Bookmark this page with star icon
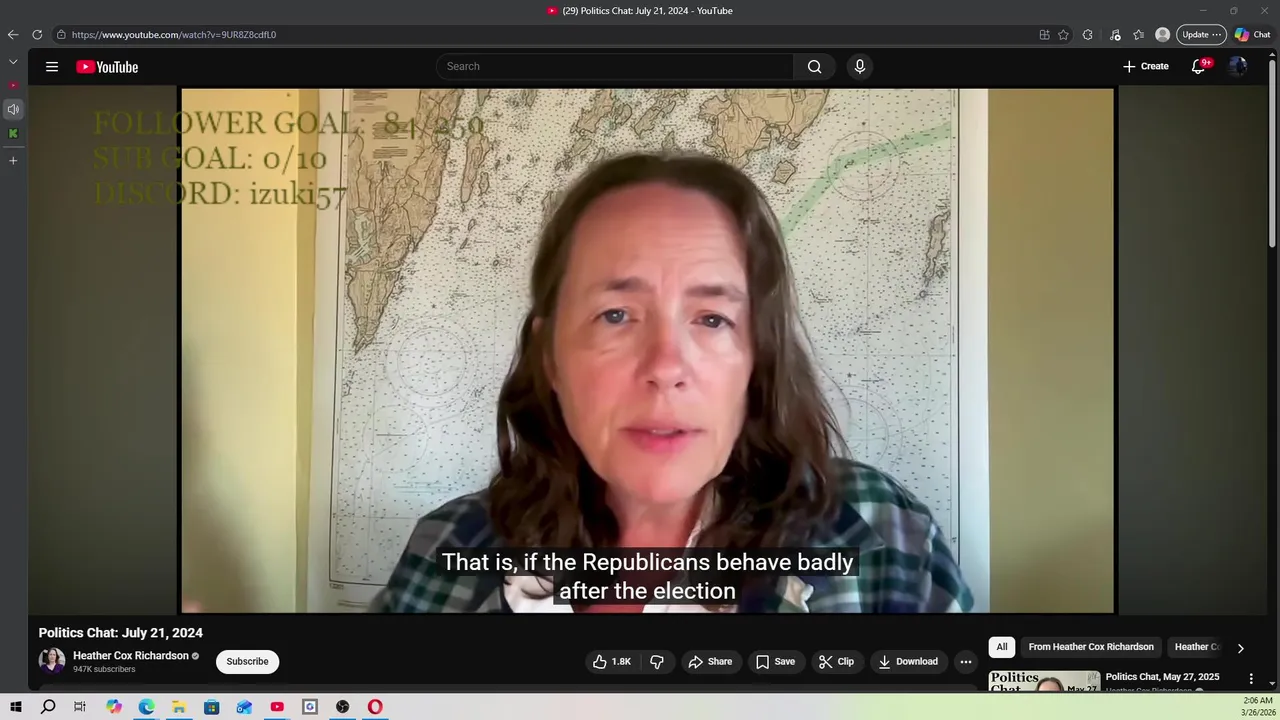 1063,34
